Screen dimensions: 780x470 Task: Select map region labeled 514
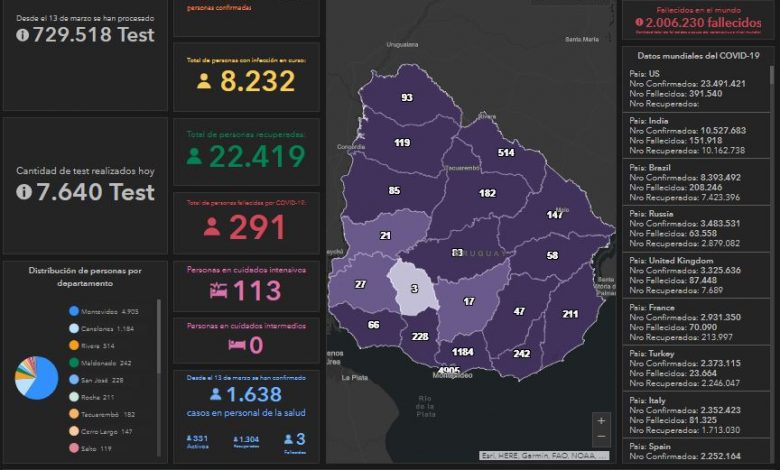[506, 153]
